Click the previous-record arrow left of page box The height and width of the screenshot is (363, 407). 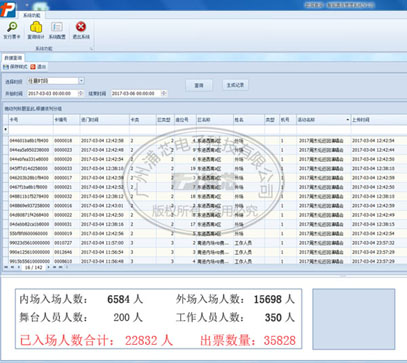click(19, 267)
